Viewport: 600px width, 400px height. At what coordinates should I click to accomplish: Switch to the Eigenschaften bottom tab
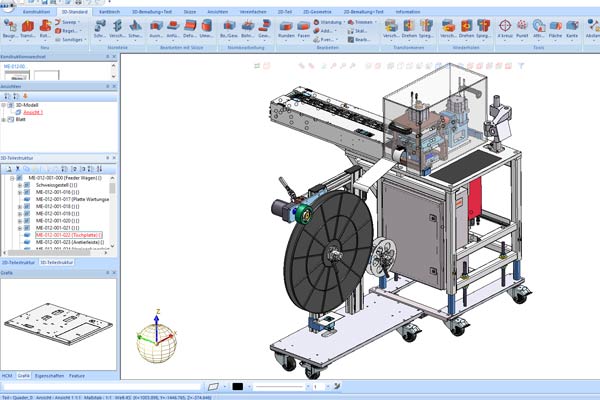coord(49,376)
